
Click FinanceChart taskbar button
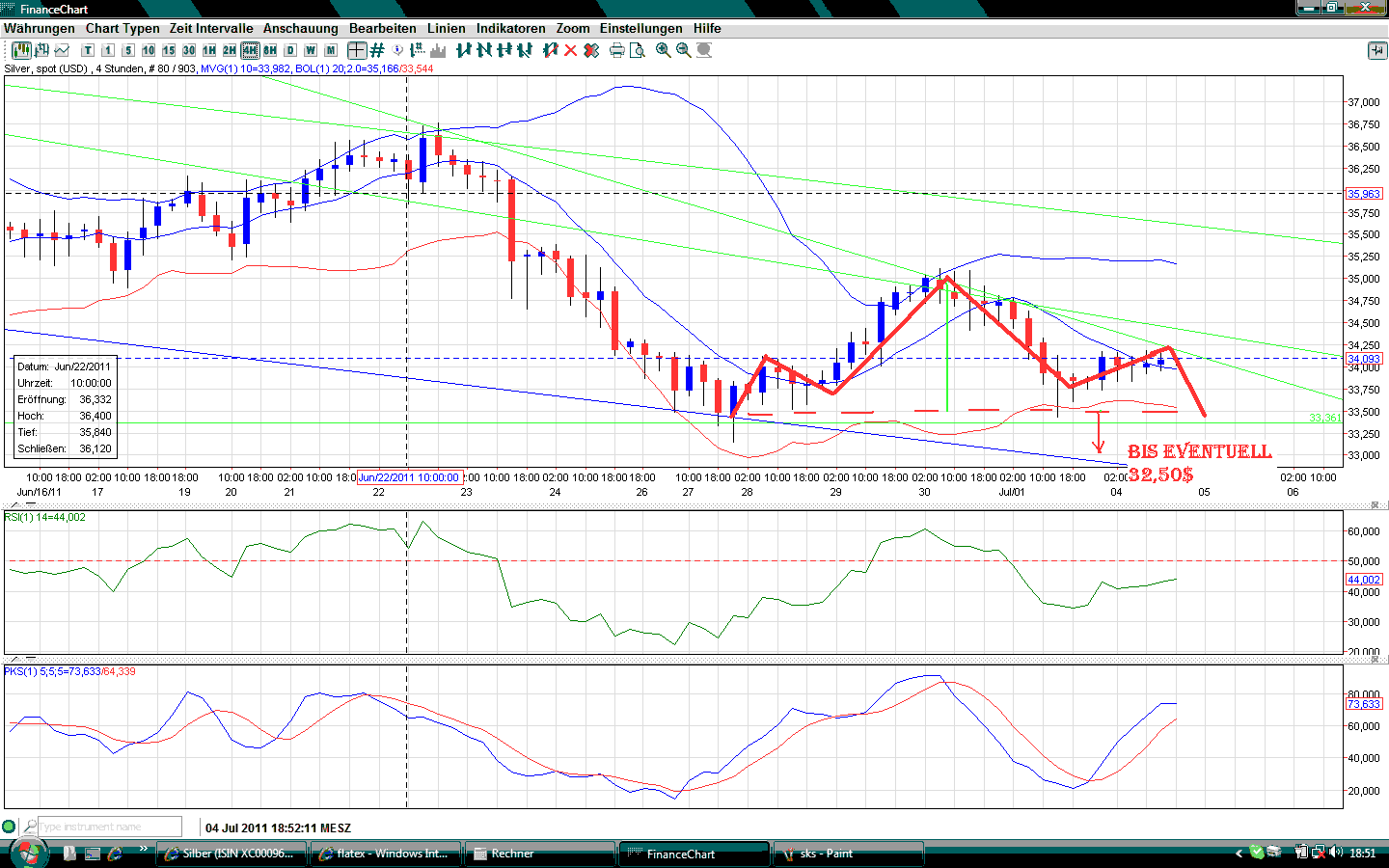(x=694, y=854)
